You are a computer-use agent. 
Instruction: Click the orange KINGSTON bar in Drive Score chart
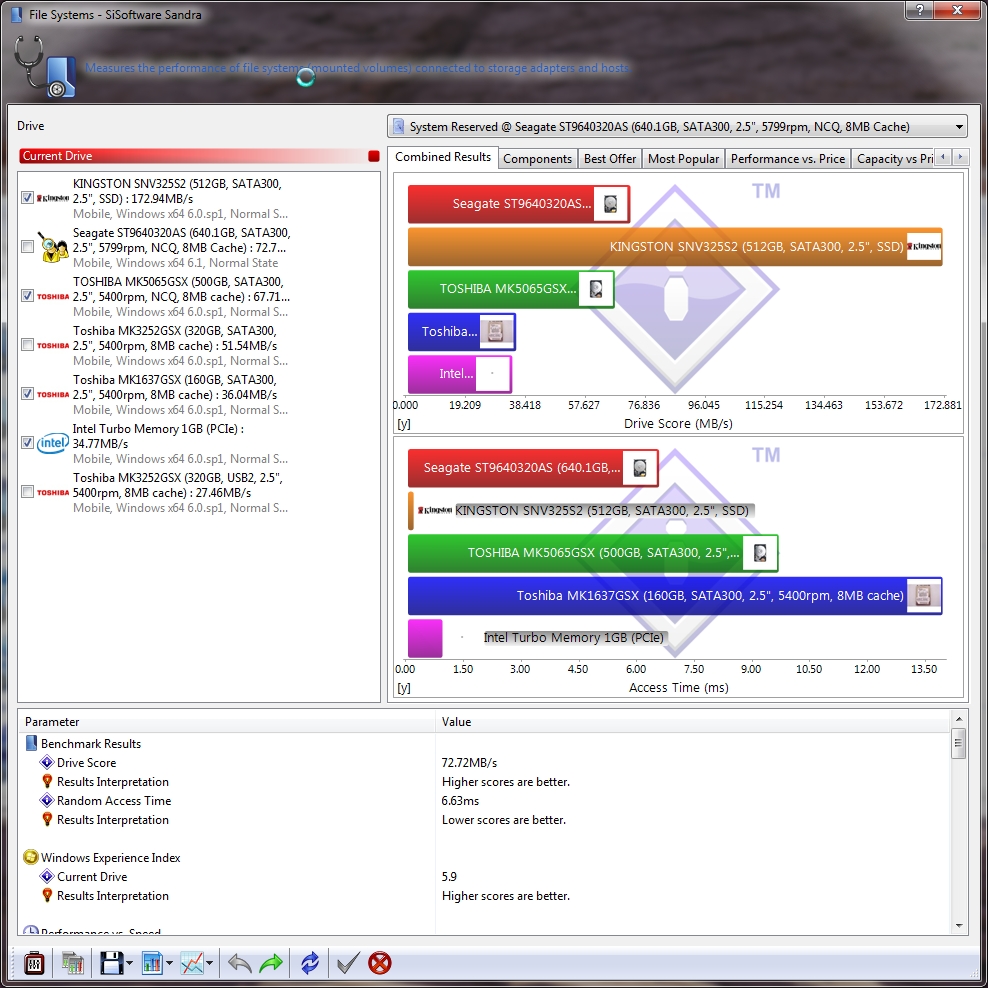675,246
